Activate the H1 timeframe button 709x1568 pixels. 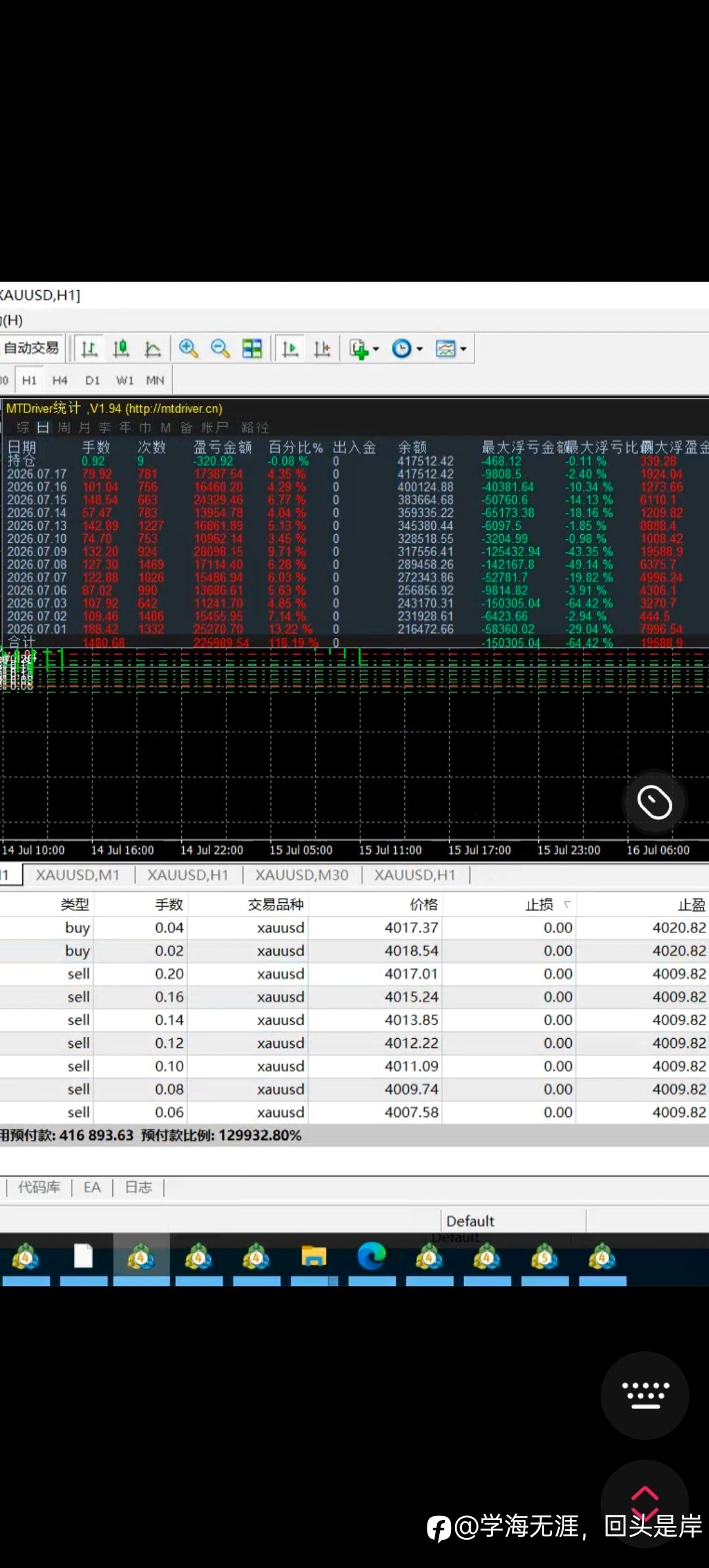[30, 380]
